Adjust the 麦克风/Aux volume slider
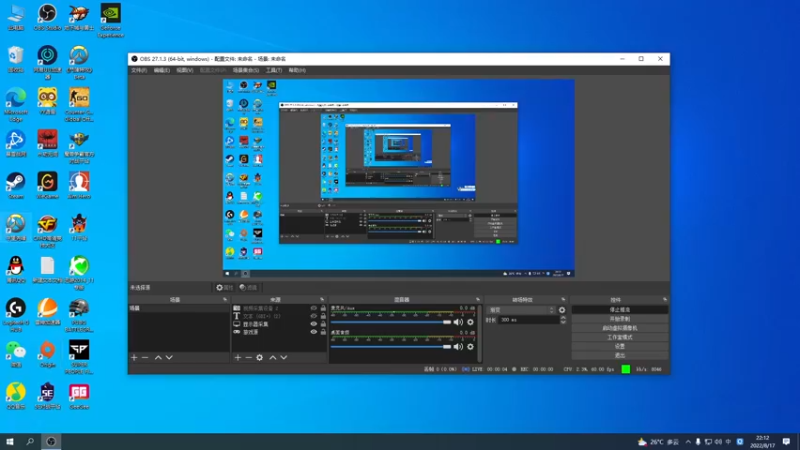 coord(391,322)
